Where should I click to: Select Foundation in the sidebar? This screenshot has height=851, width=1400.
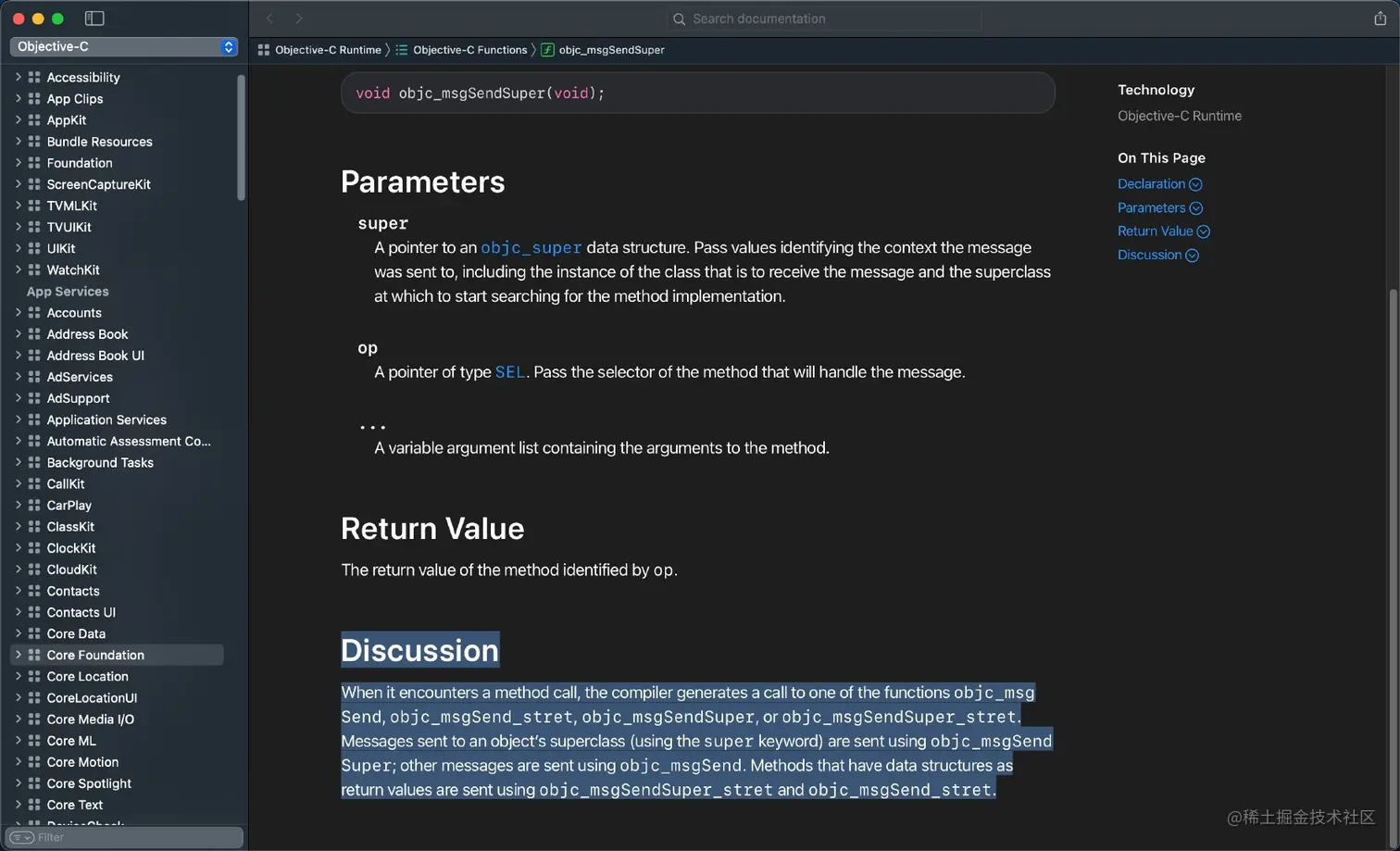pyautogui.click(x=80, y=163)
